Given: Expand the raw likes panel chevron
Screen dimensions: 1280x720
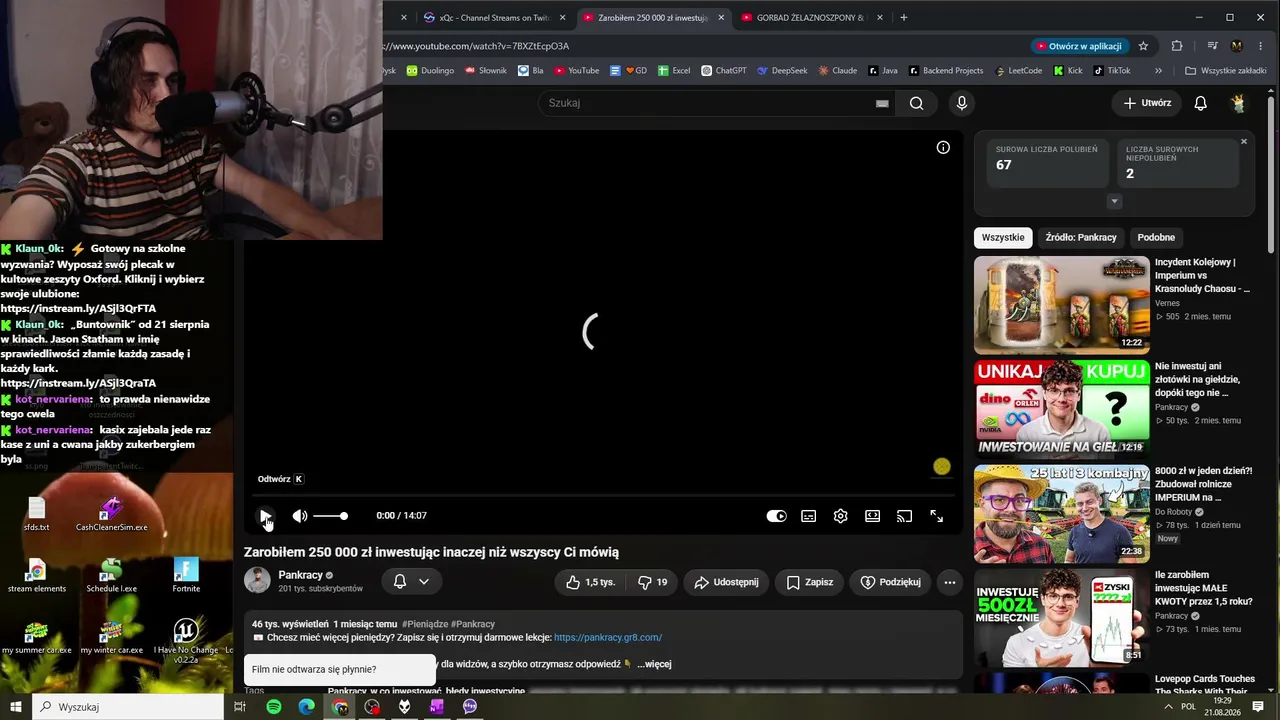Looking at the screenshot, I should pos(1114,201).
